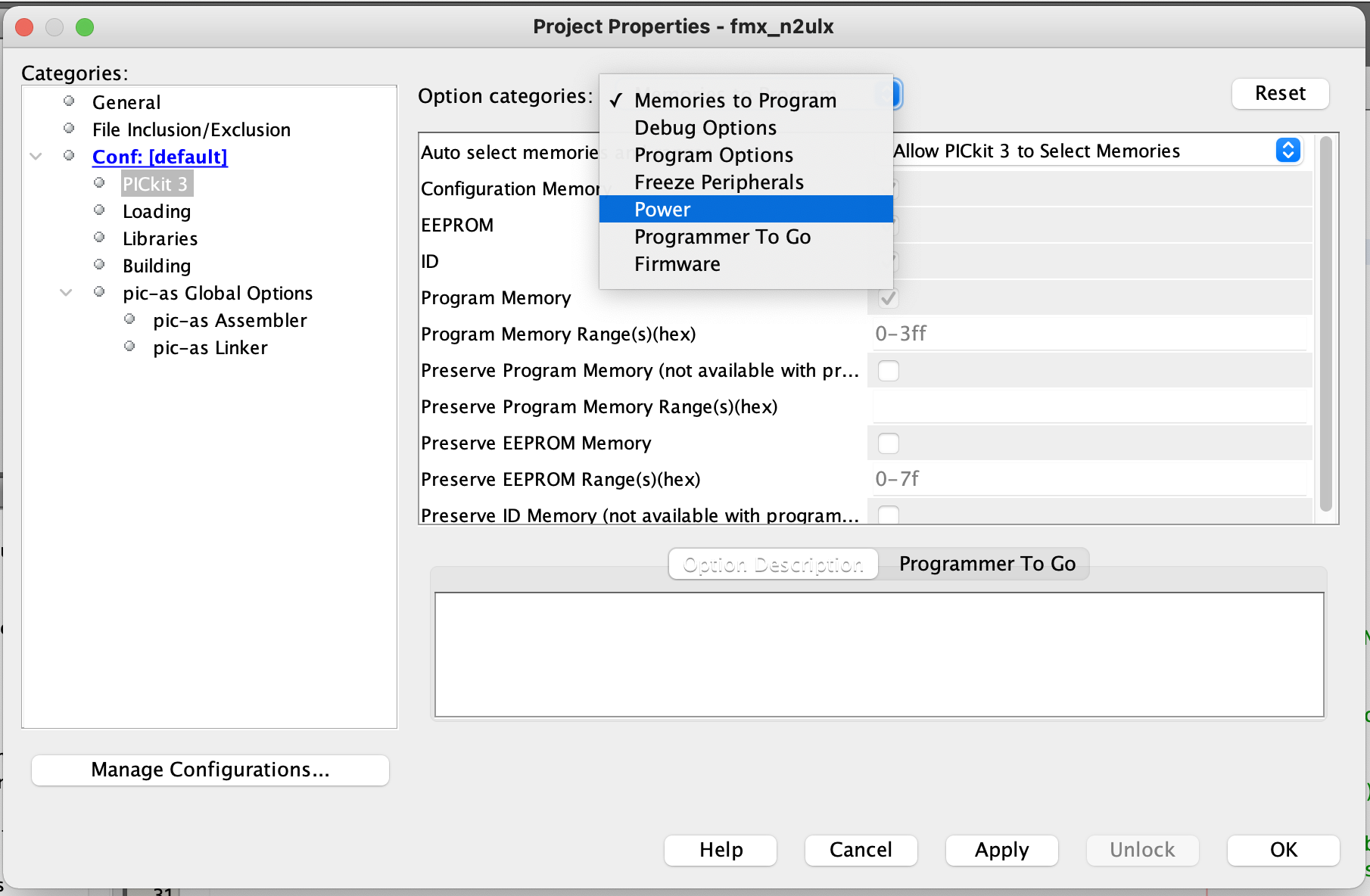Enable Preserve EEPROM Memory checkbox
Image resolution: width=1370 pixels, height=896 pixels.
[x=888, y=443]
